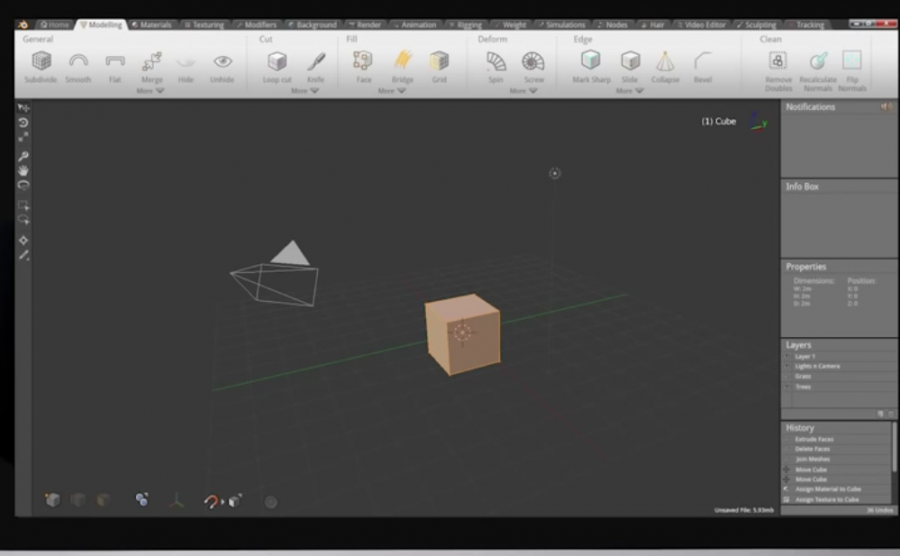Select Extrude Faces in History
The image size is (900, 556).
click(x=836, y=439)
